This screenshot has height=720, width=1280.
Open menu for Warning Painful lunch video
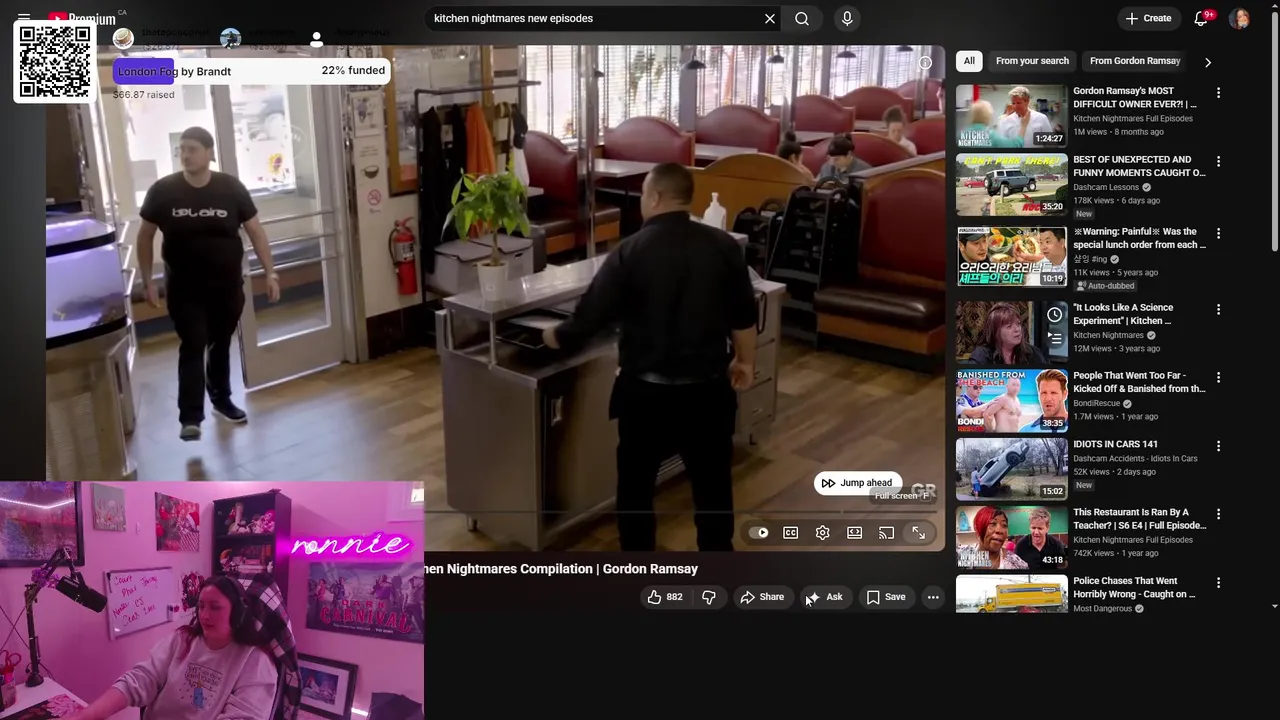[x=1218, y=233]
